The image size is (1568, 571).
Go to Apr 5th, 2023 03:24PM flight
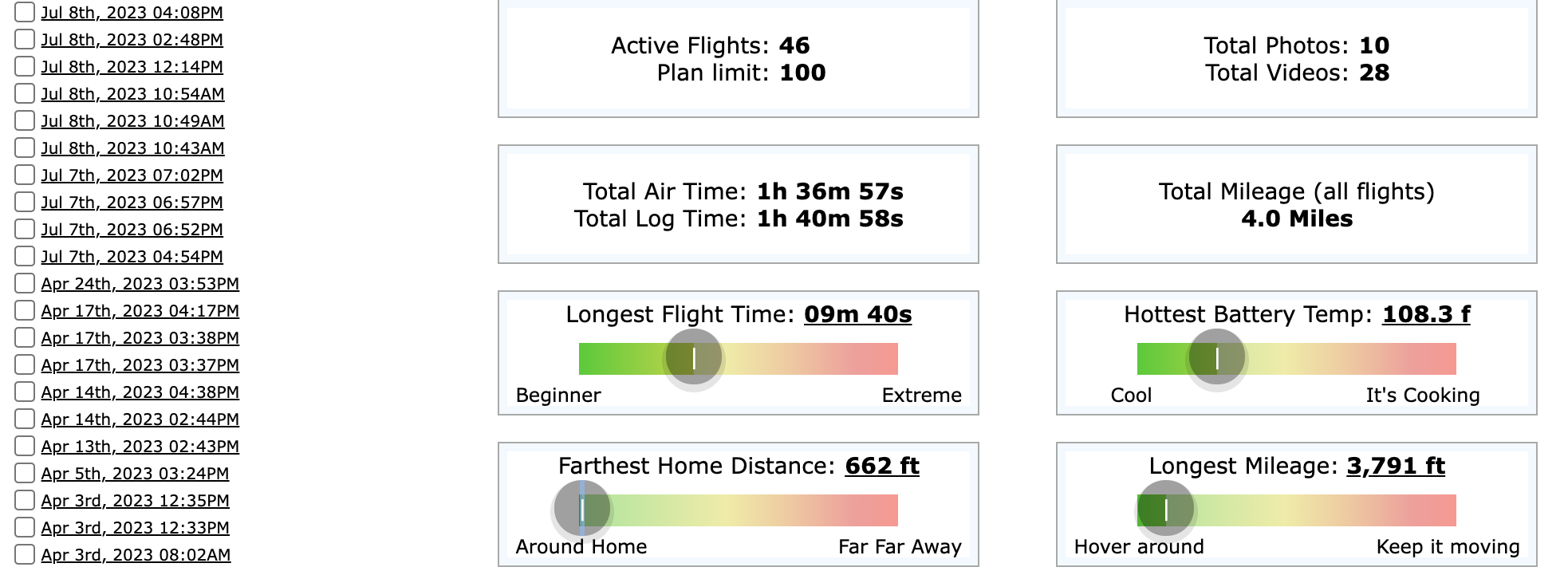coord(135,474)
